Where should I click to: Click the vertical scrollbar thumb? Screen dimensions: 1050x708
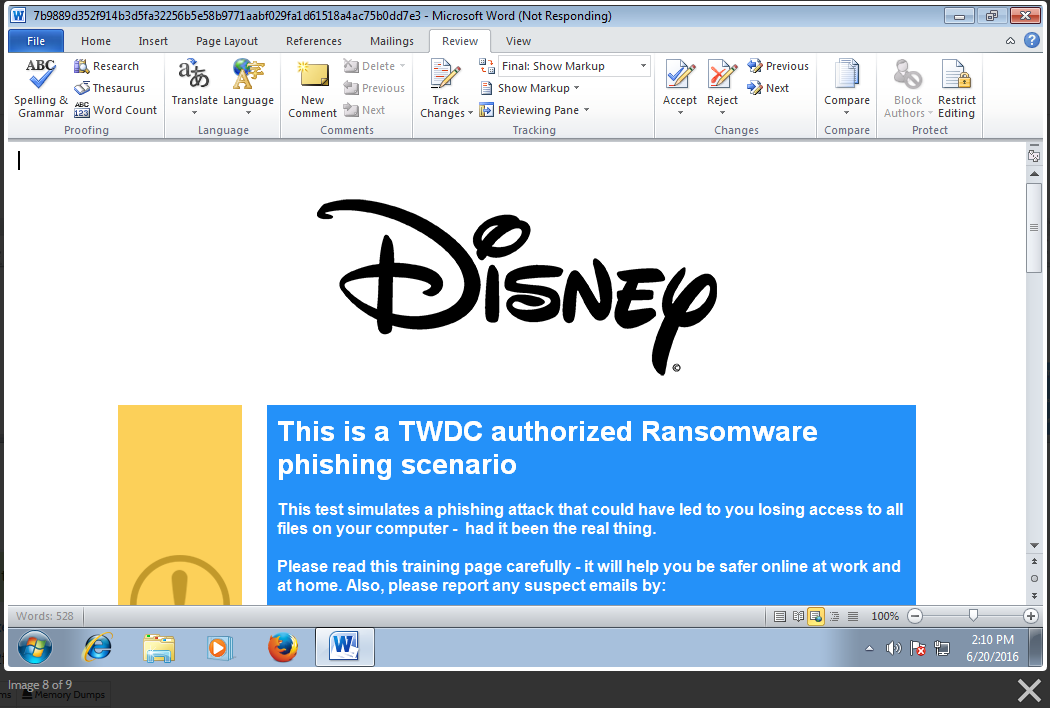coord(1034,227)
